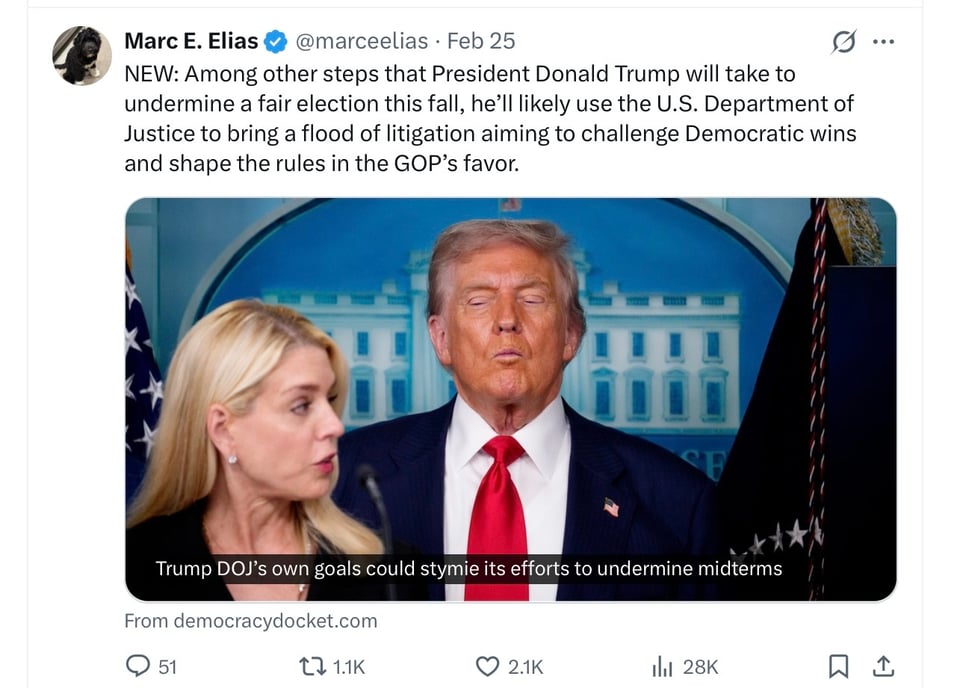Share the post using the share icon
The image size is (960, 688).
point(882,665)
